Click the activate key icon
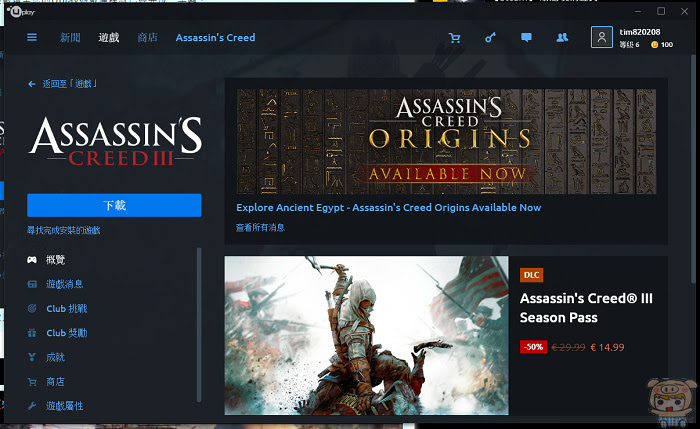 490,37
